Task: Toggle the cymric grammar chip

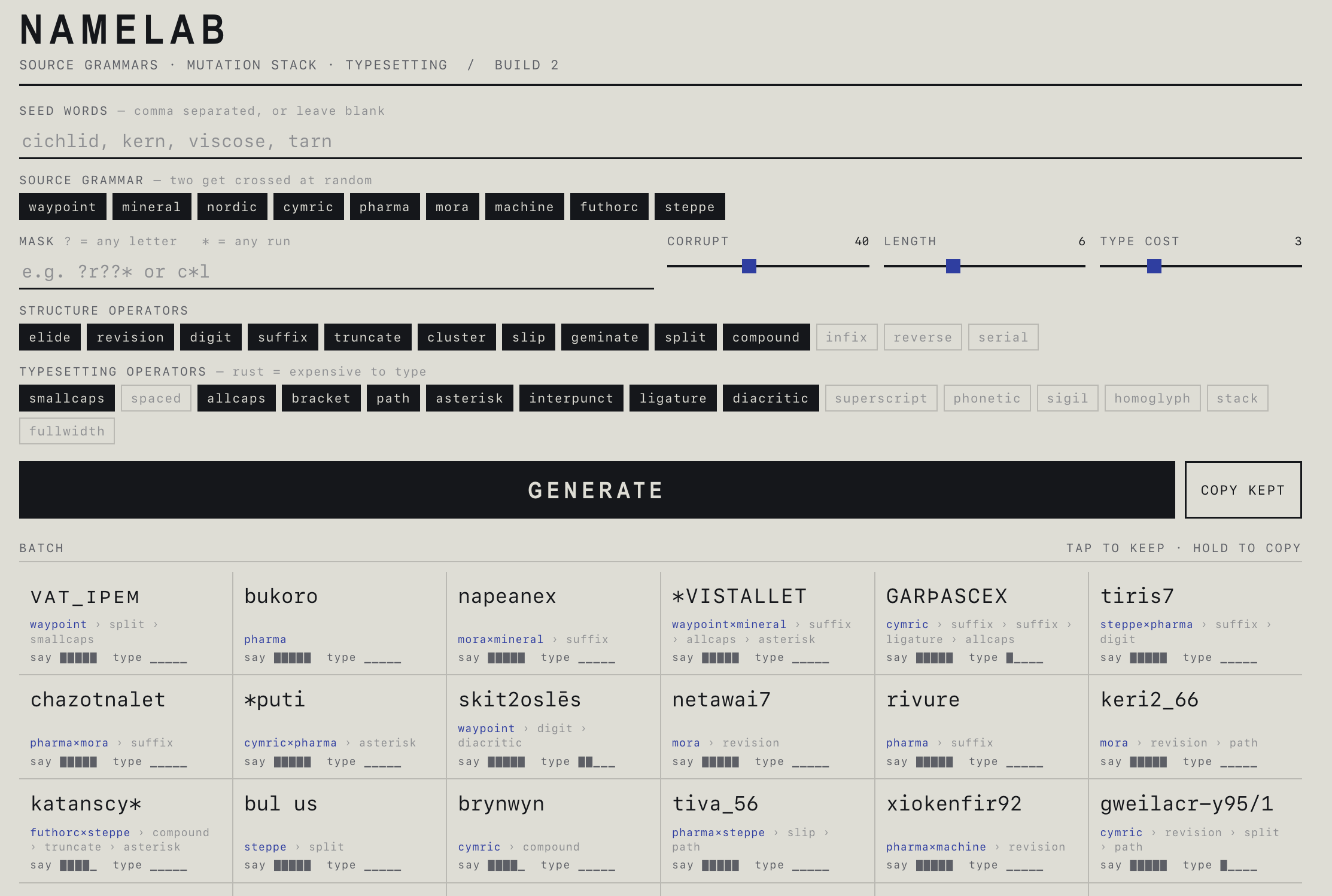Action: (308, 207)
